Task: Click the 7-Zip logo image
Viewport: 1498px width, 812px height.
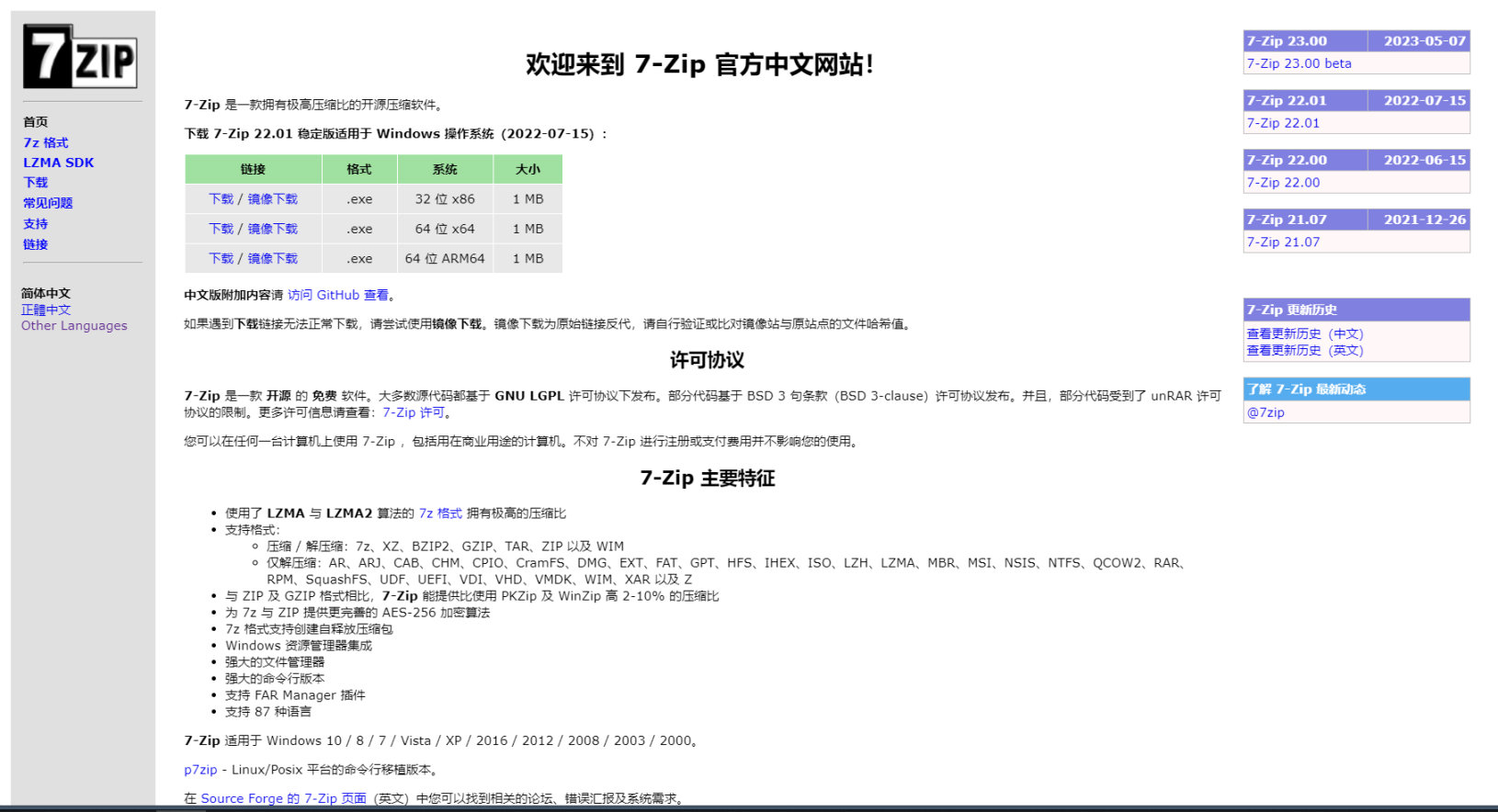Action: coord(80,57)
